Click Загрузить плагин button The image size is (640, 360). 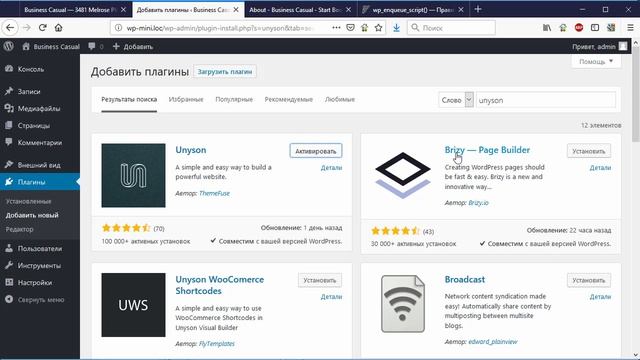[225, 72]
